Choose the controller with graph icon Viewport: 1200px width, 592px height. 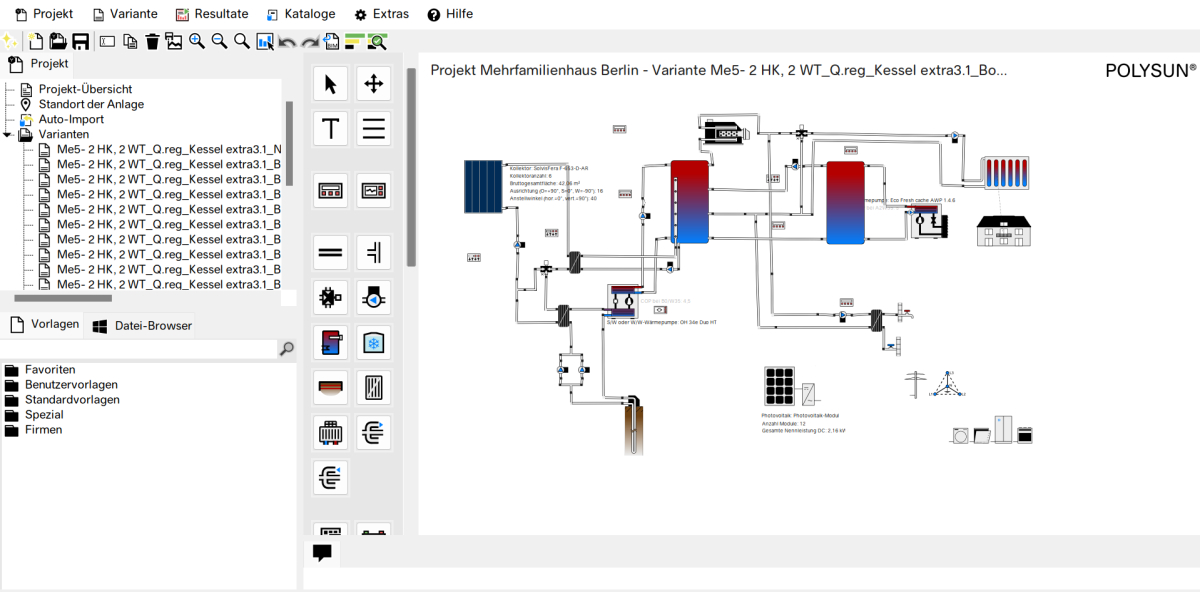[x=374, y=190]
